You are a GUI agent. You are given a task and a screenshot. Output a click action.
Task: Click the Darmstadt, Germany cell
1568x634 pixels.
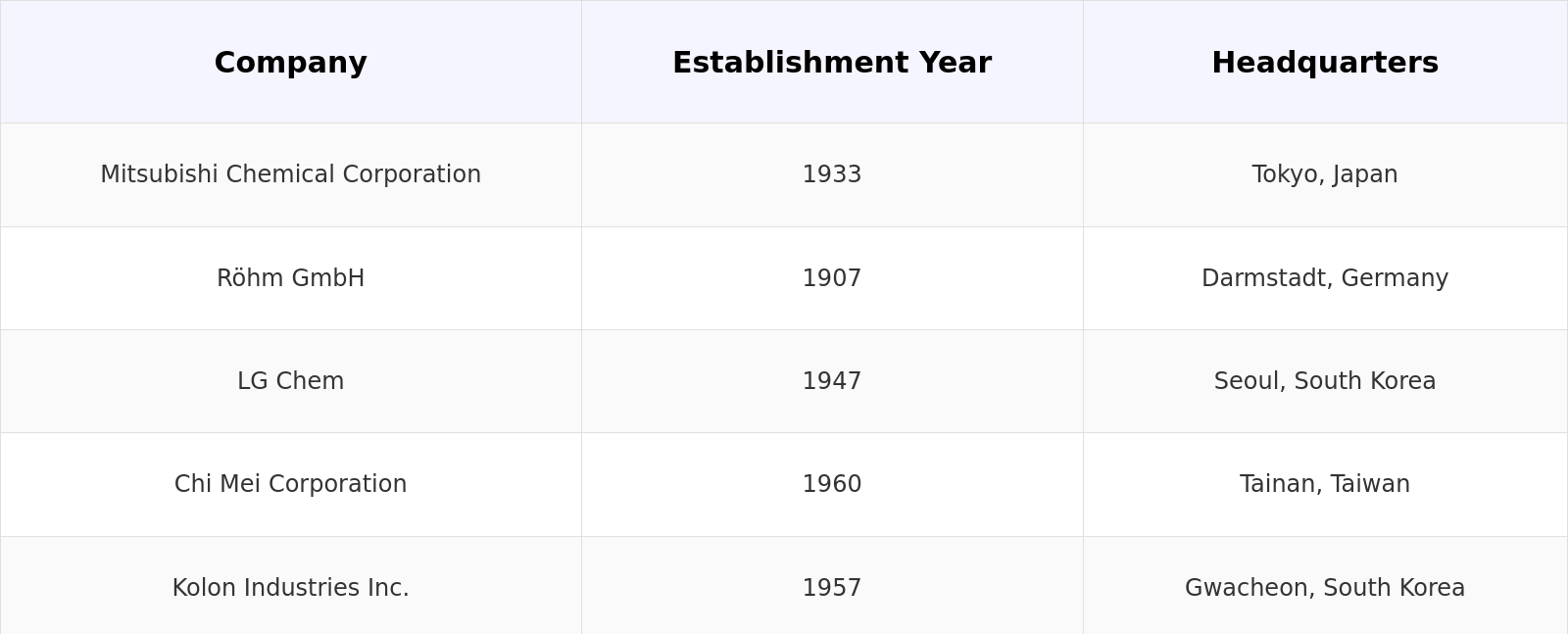pos(1325,278)
